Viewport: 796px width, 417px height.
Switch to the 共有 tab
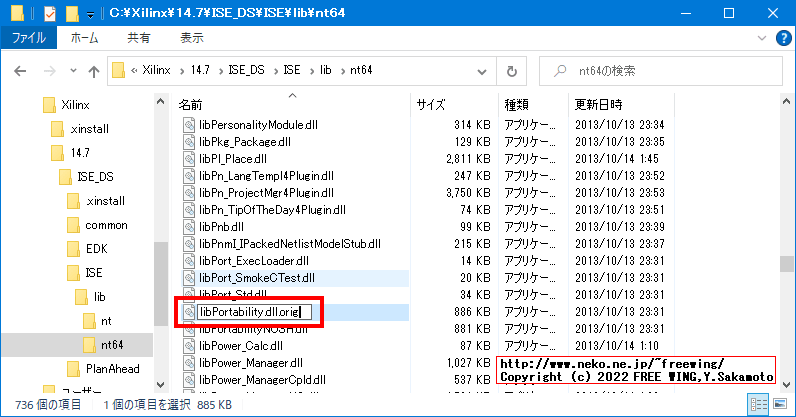(139, 38)
